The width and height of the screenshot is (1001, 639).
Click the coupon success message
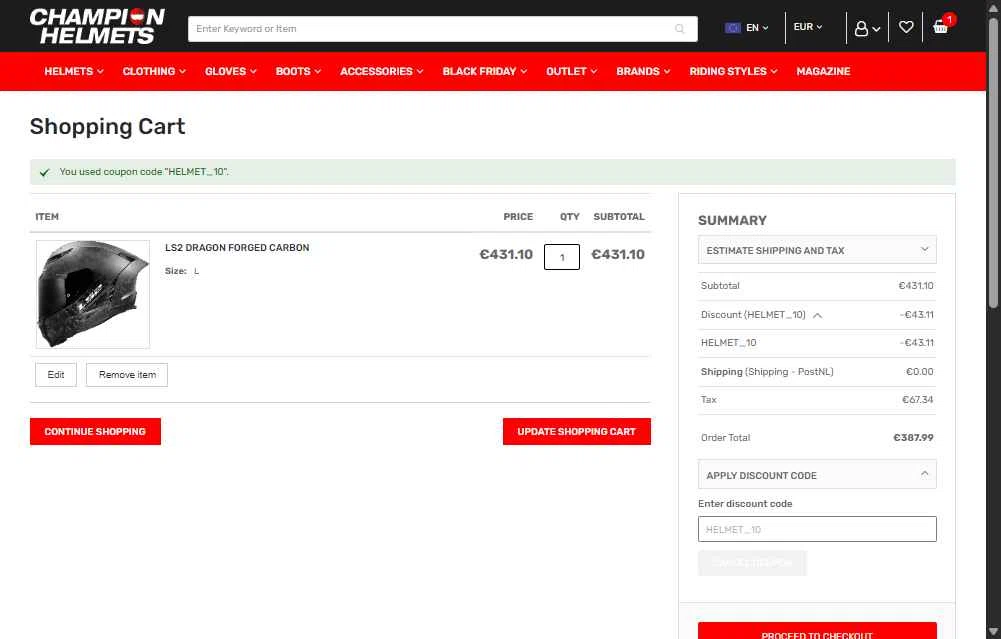[492, 172]
